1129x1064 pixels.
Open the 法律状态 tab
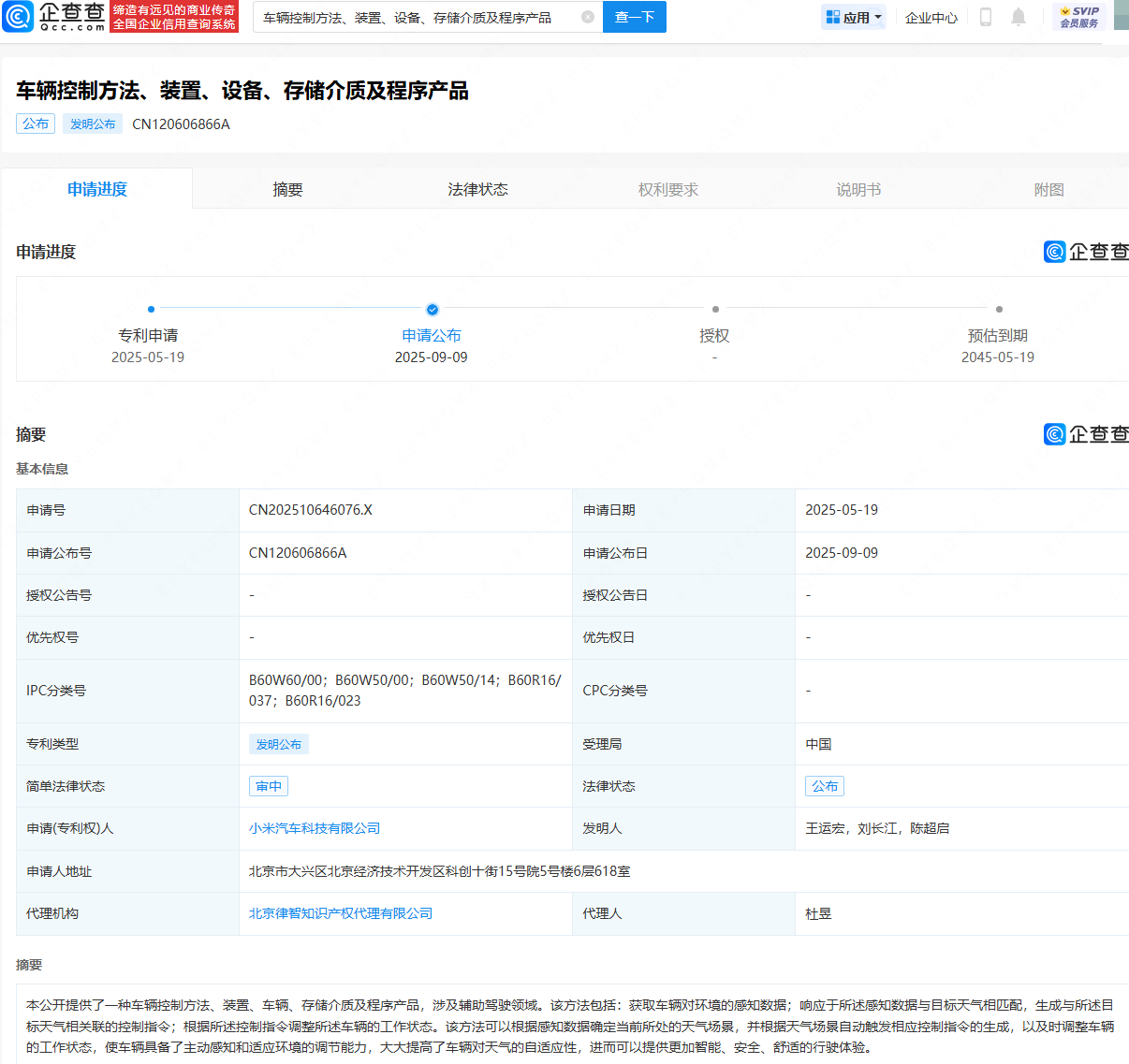[477, 189]
